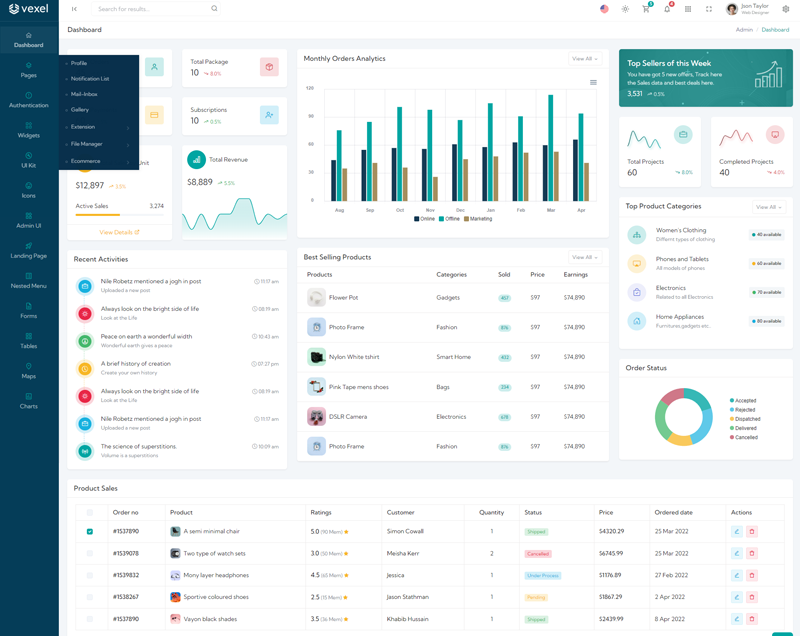
Task: Open the apps grid icon in header
Action: click(x=688, y=9)
